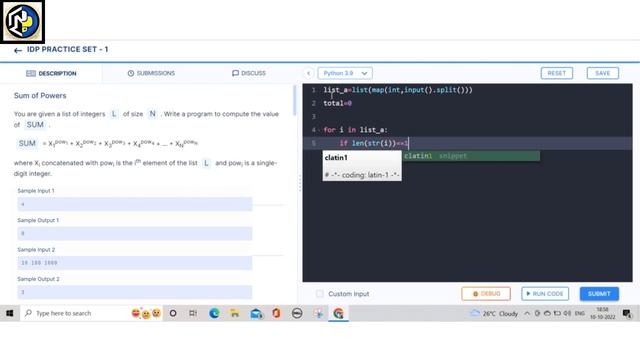Click the IDP PRACTICE SET - 1 title
The image size is (640, 360).
pos(68,49)
